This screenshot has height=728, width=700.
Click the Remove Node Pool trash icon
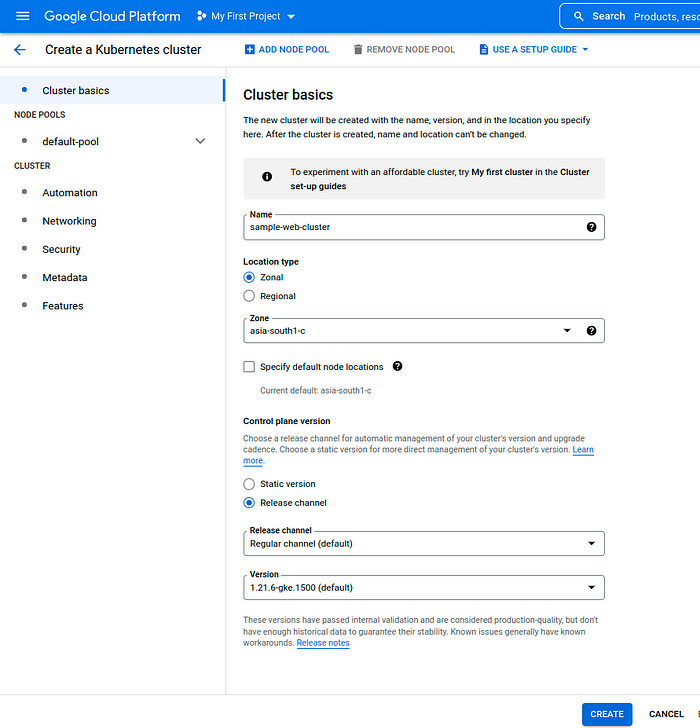[357, 49]
